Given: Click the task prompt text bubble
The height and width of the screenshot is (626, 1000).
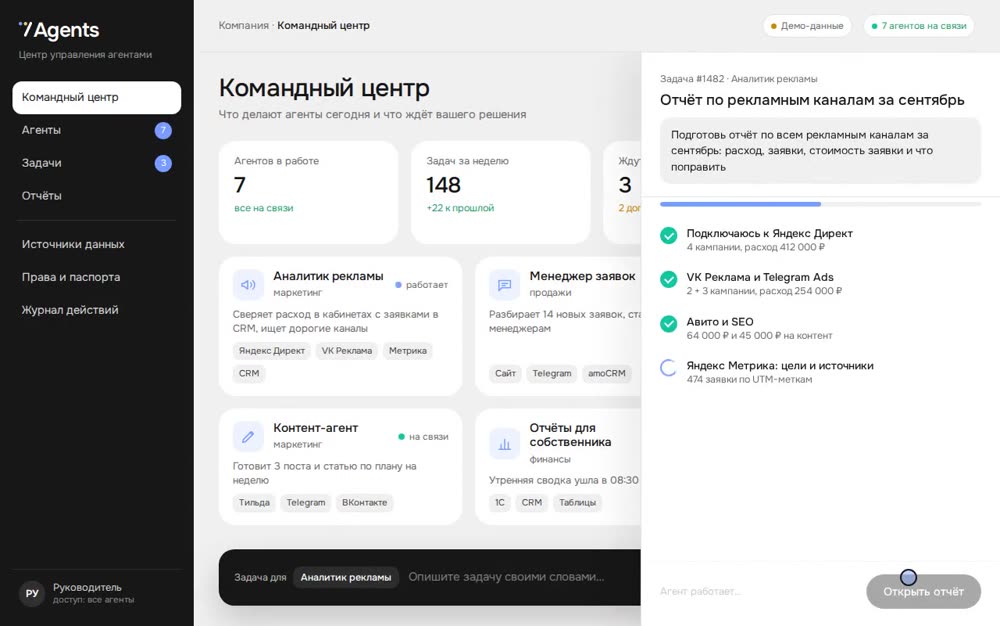Looking at the screenshot, I should click(820, 150).
